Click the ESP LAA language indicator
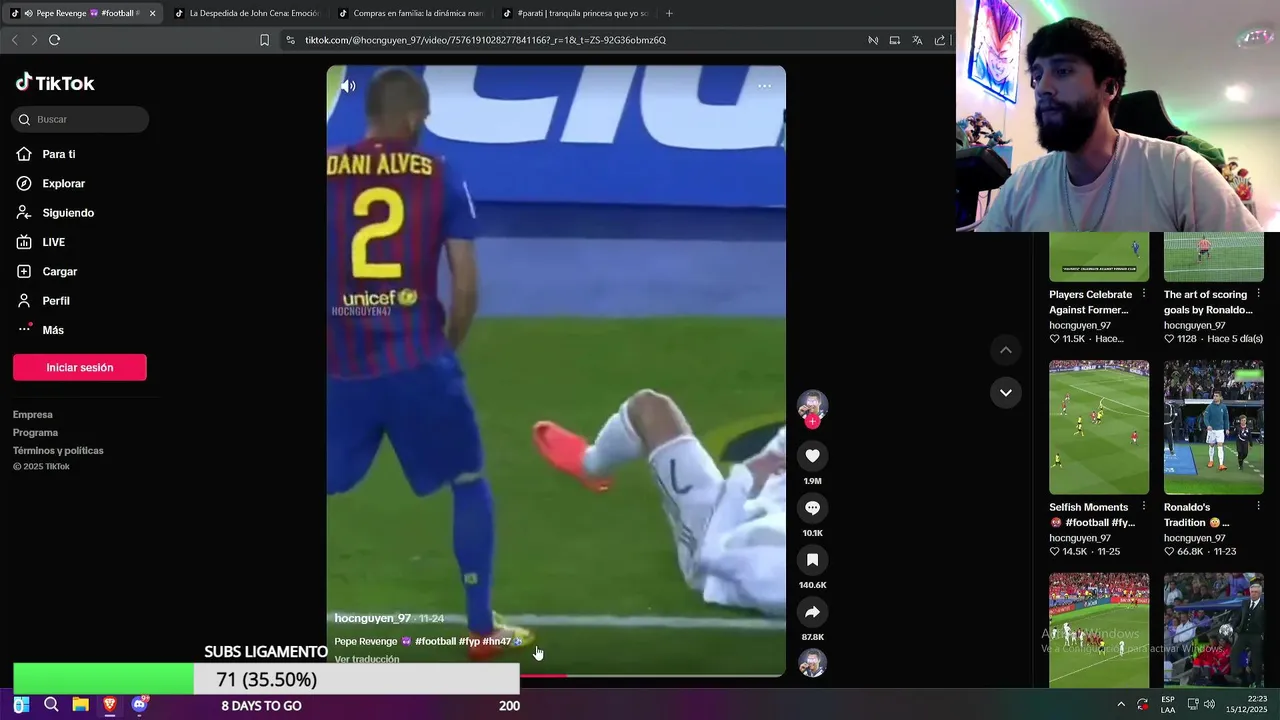The height and width of the screenshot is (720, 1280). click(x=1168, y=704)
